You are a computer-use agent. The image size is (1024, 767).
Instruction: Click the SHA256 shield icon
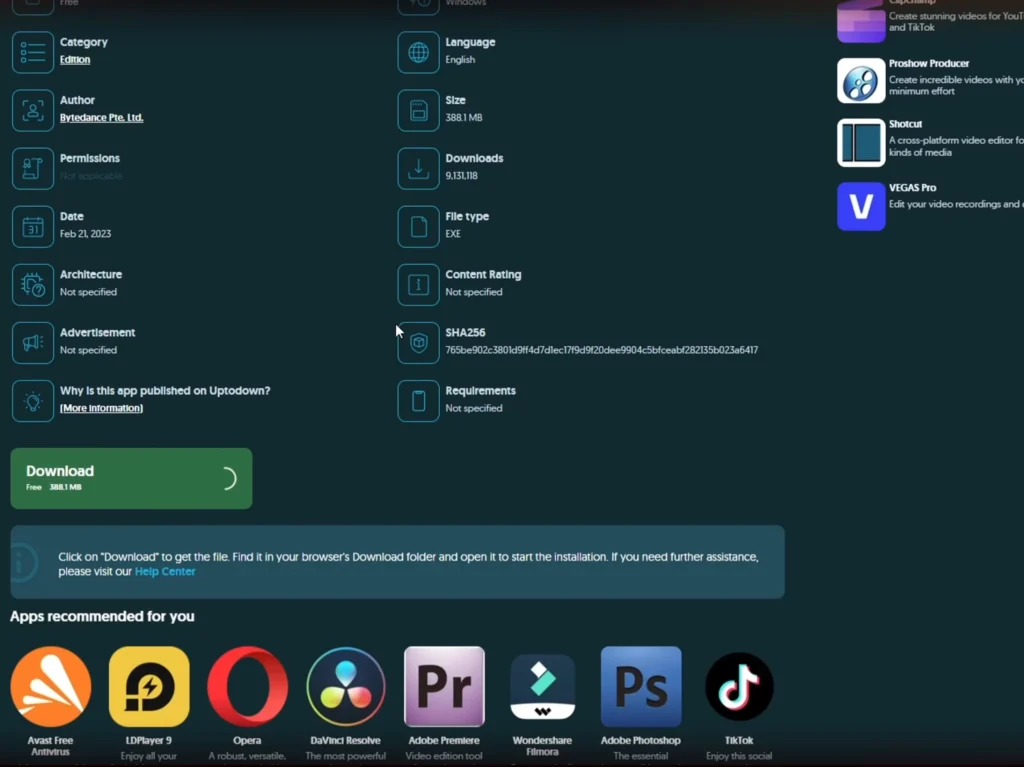pos(419,343)
